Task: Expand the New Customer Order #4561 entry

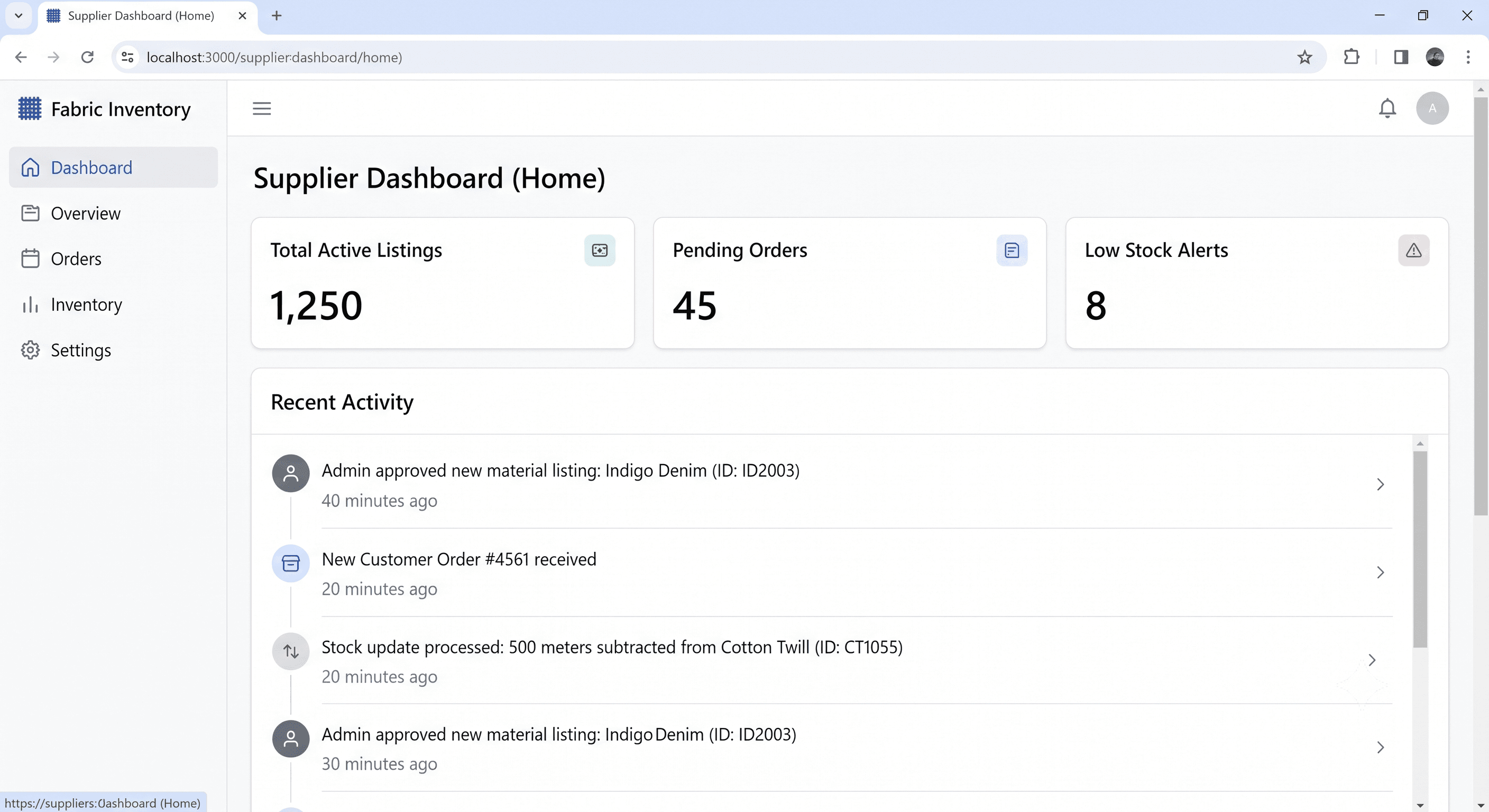Action: [1380, 572]
